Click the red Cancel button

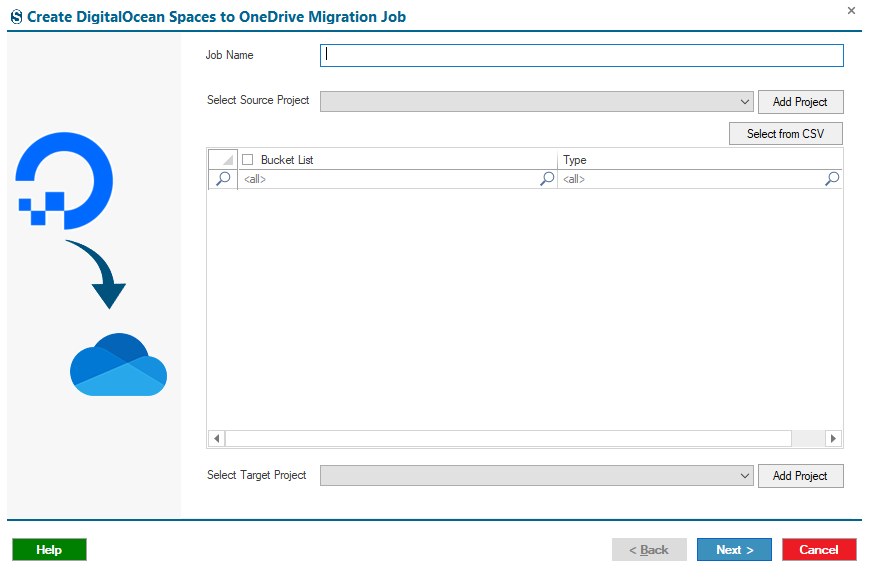(x=819, y=550)
